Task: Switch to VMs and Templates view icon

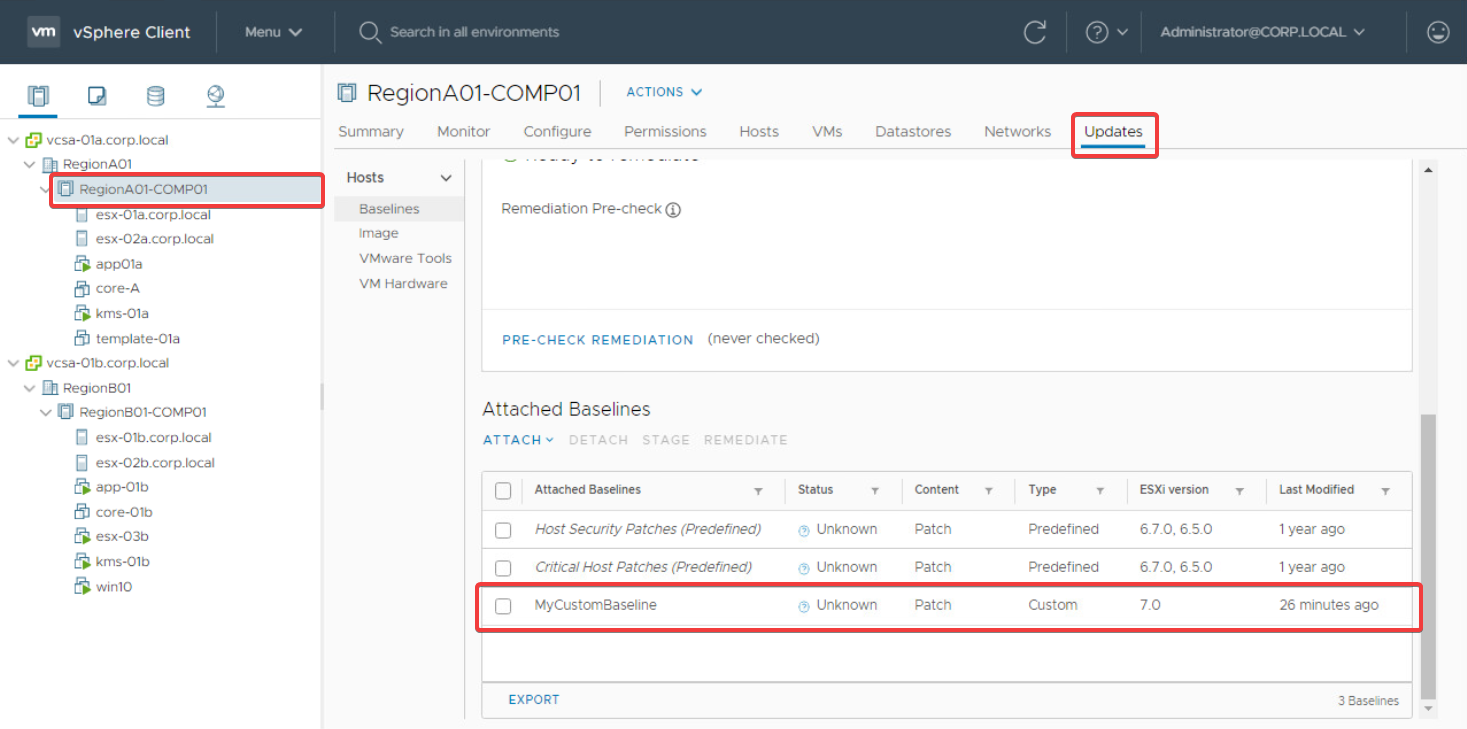Action: click(97, 96)
